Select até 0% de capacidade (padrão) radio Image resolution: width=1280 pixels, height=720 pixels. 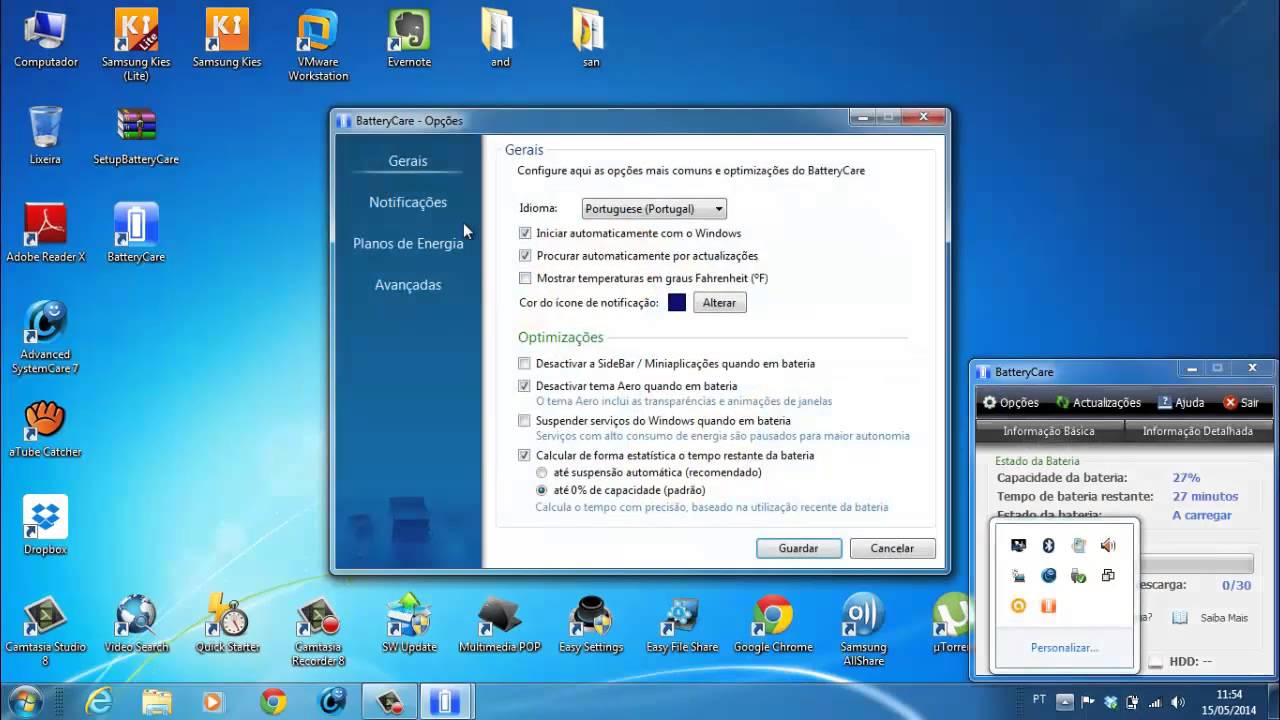point(542,490)
